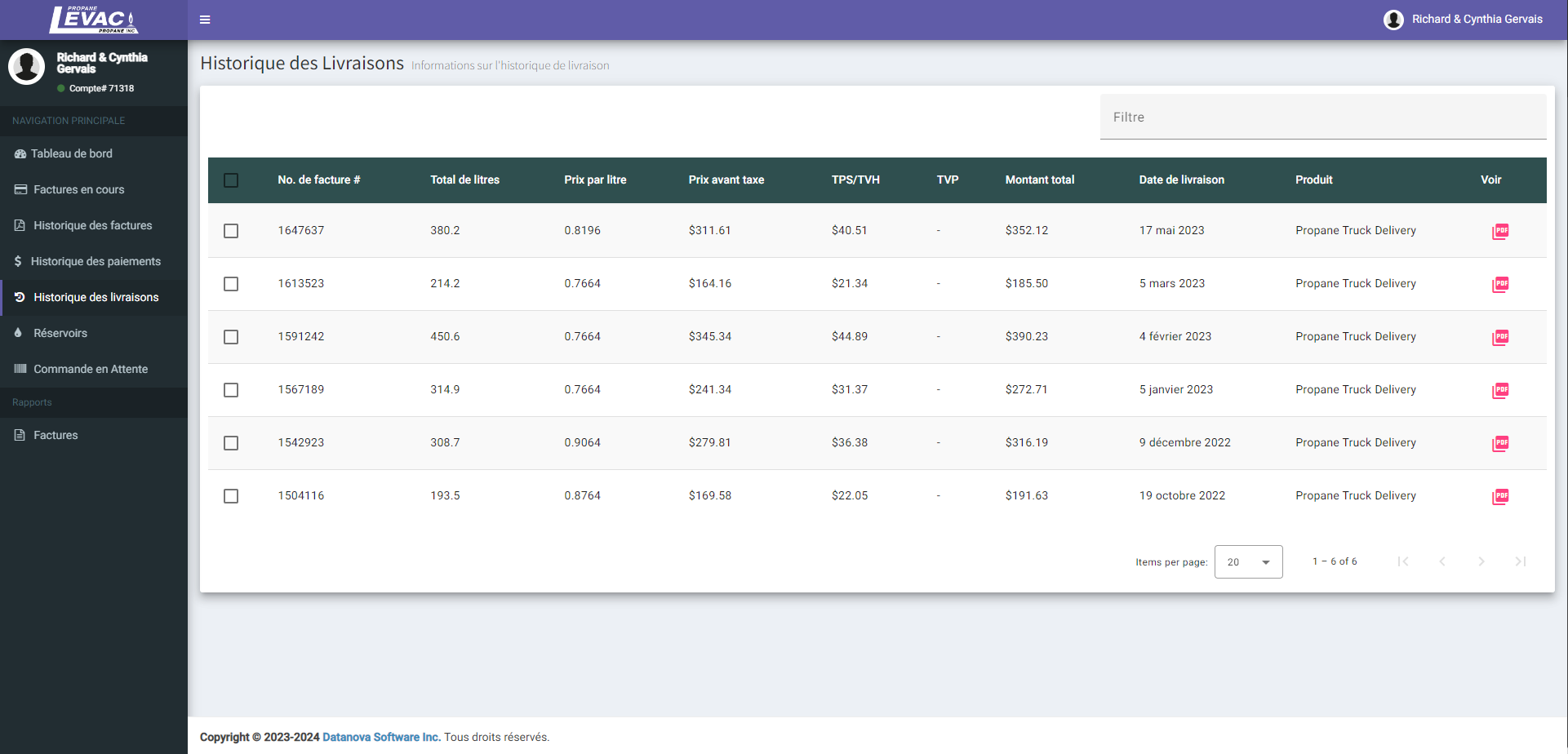View the PDF of invoice 1567189
Viewport: 1568px width, 754px height.
[1500, 390]
